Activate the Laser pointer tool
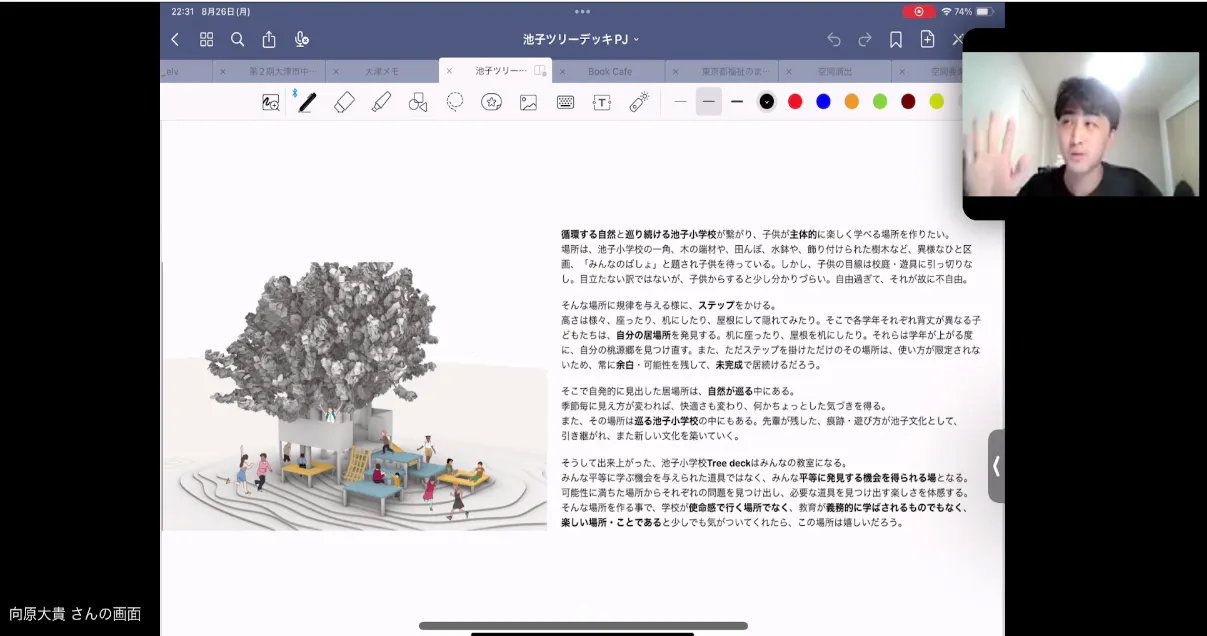The width and height of the screenshot is (1207, 636). (639, 102)
